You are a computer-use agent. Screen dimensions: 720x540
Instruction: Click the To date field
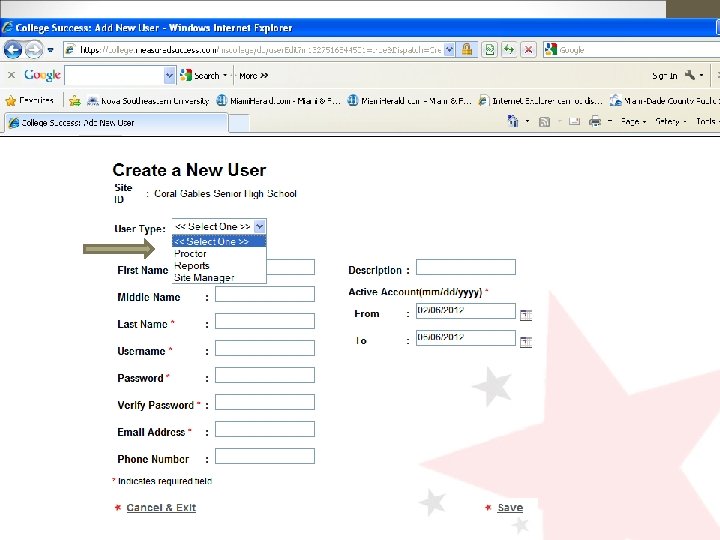click(x=466, y=338)
